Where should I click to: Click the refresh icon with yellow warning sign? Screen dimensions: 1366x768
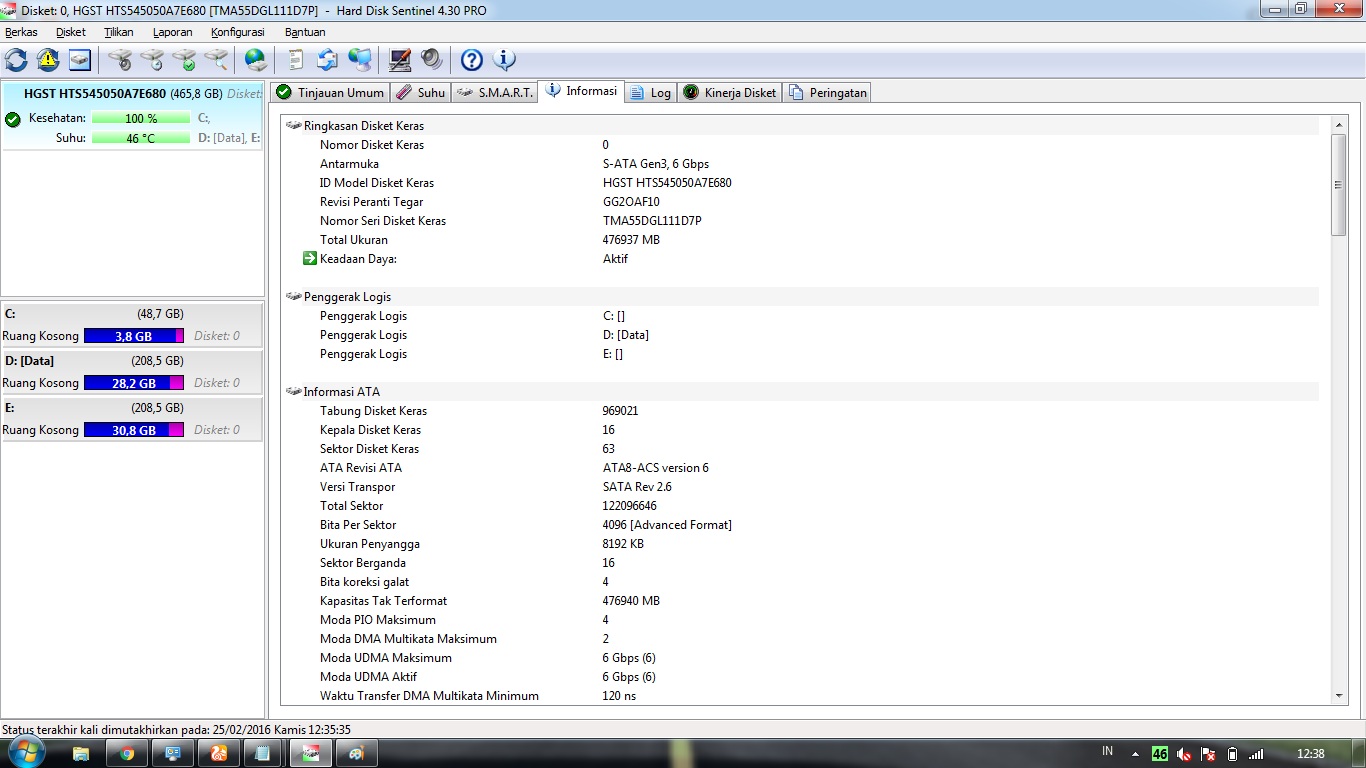(48, 60)
